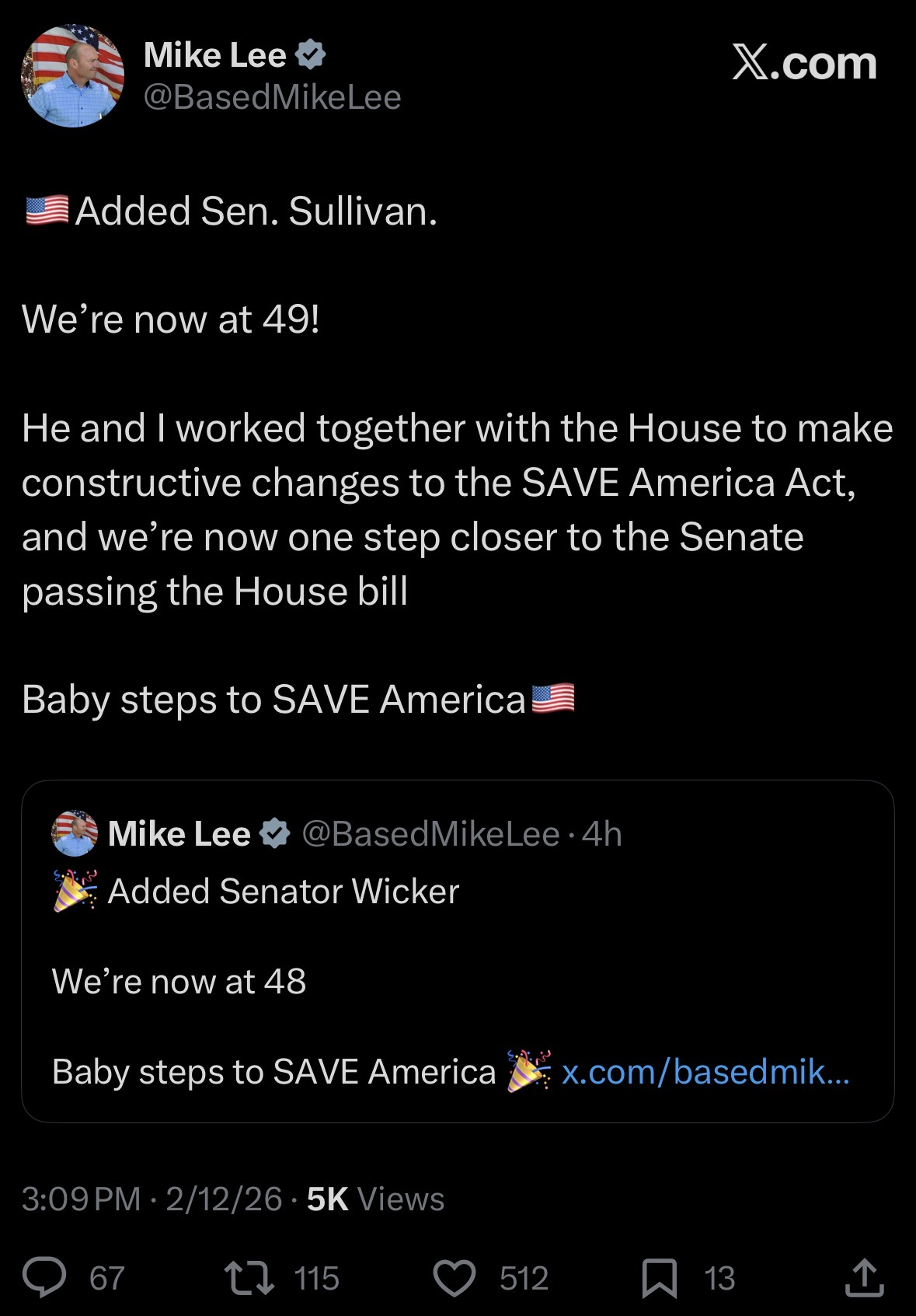Tap the 5K Views count
916x1316 pixels.
tap(375, 1199)
